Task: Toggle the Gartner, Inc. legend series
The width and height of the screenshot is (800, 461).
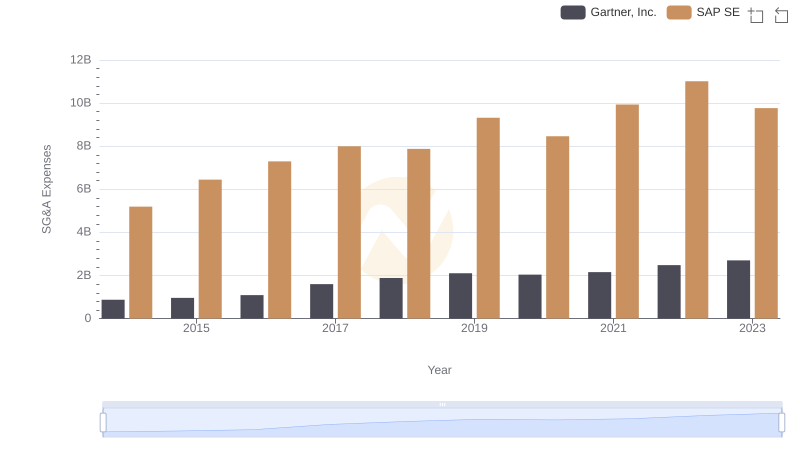Action: click(609, 12)
